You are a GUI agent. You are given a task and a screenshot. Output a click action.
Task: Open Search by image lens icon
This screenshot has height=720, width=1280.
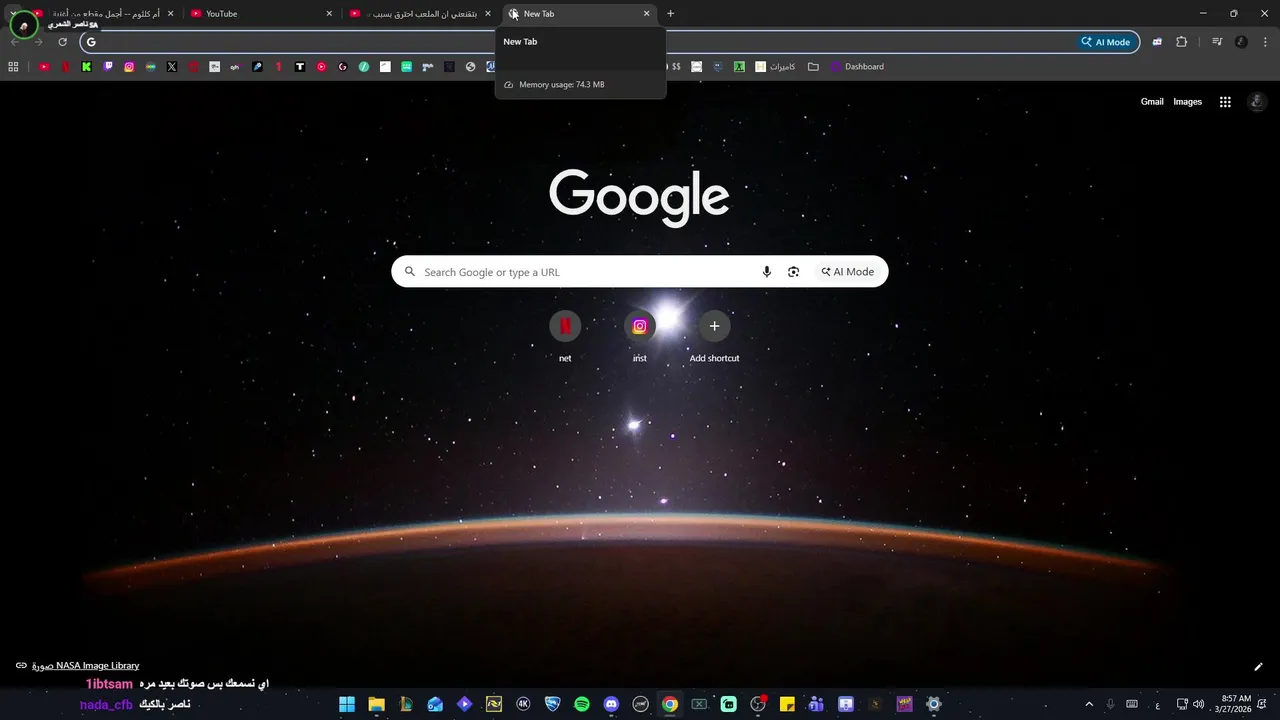click(x=793, y=272)
